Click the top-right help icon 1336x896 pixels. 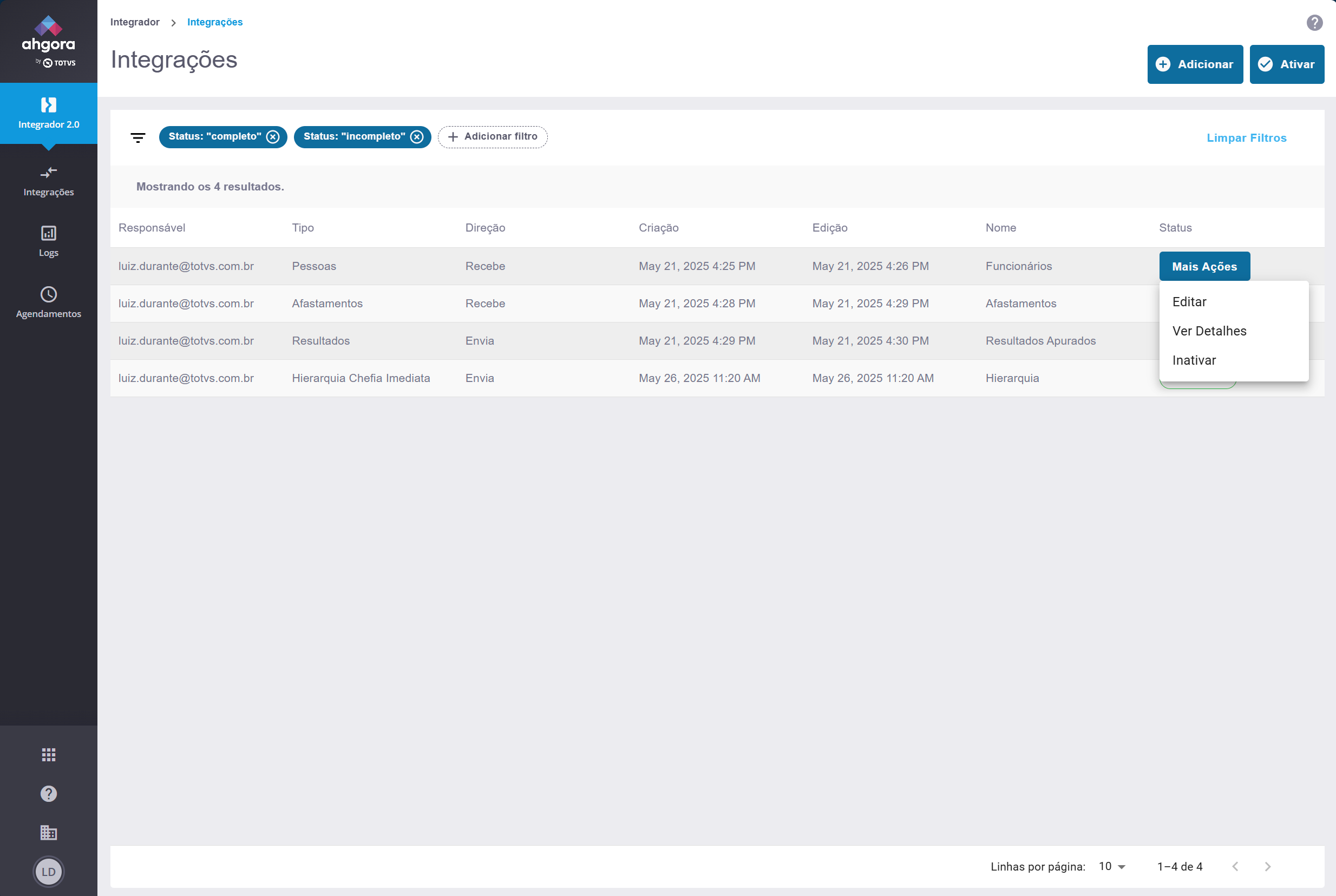point(1314,22)
